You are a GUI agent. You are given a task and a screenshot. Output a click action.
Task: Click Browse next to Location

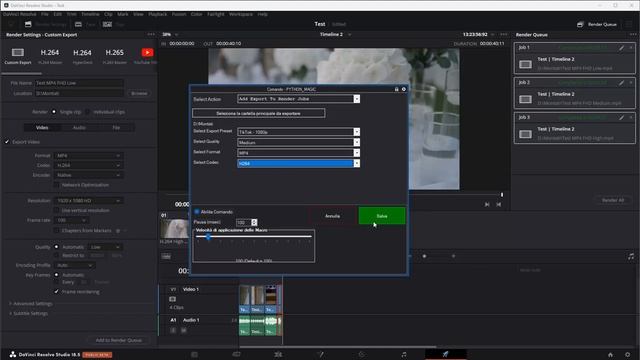point(139,93)
